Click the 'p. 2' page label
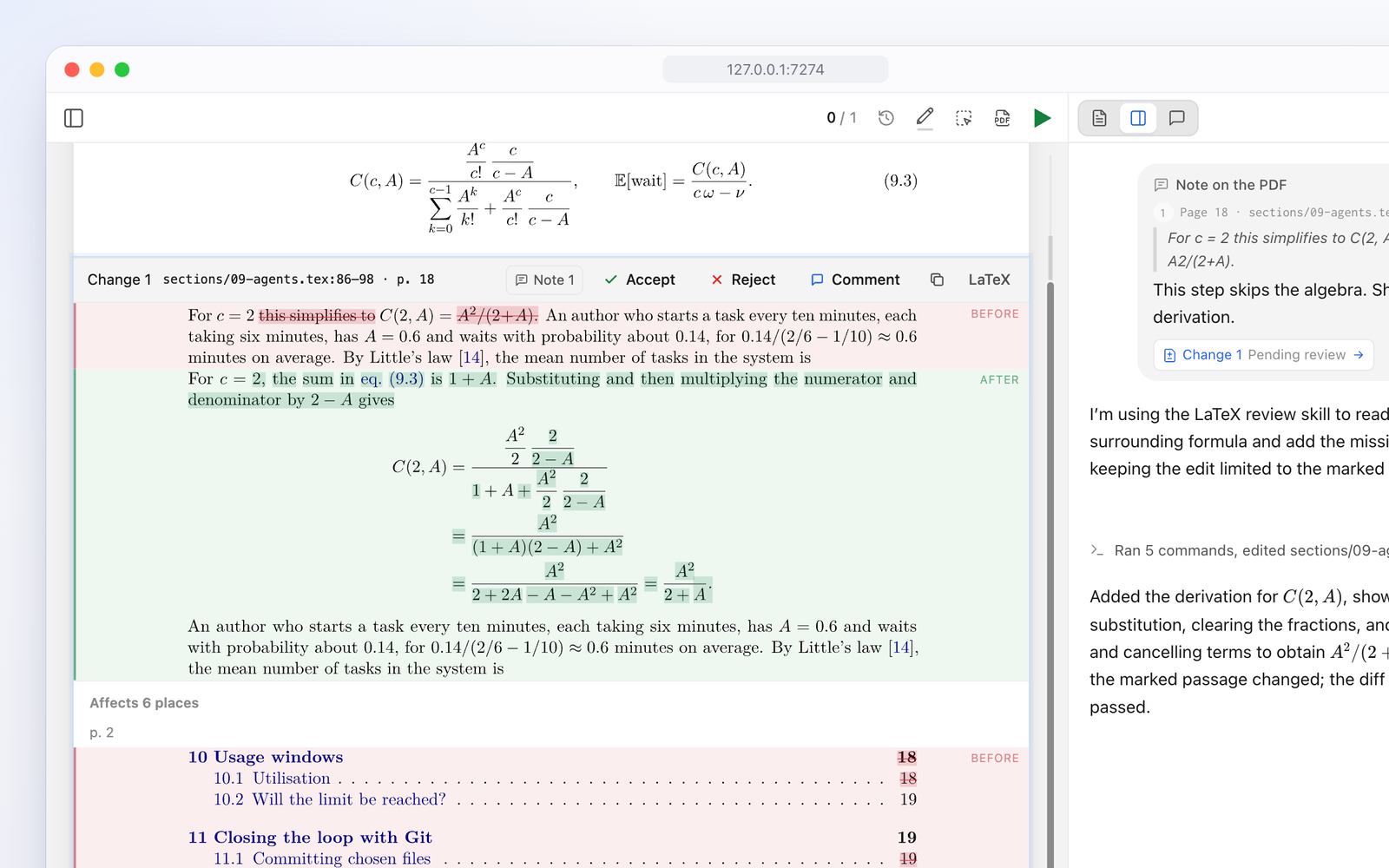Viewport: 1389px width, 868px height. click(102, 733)
